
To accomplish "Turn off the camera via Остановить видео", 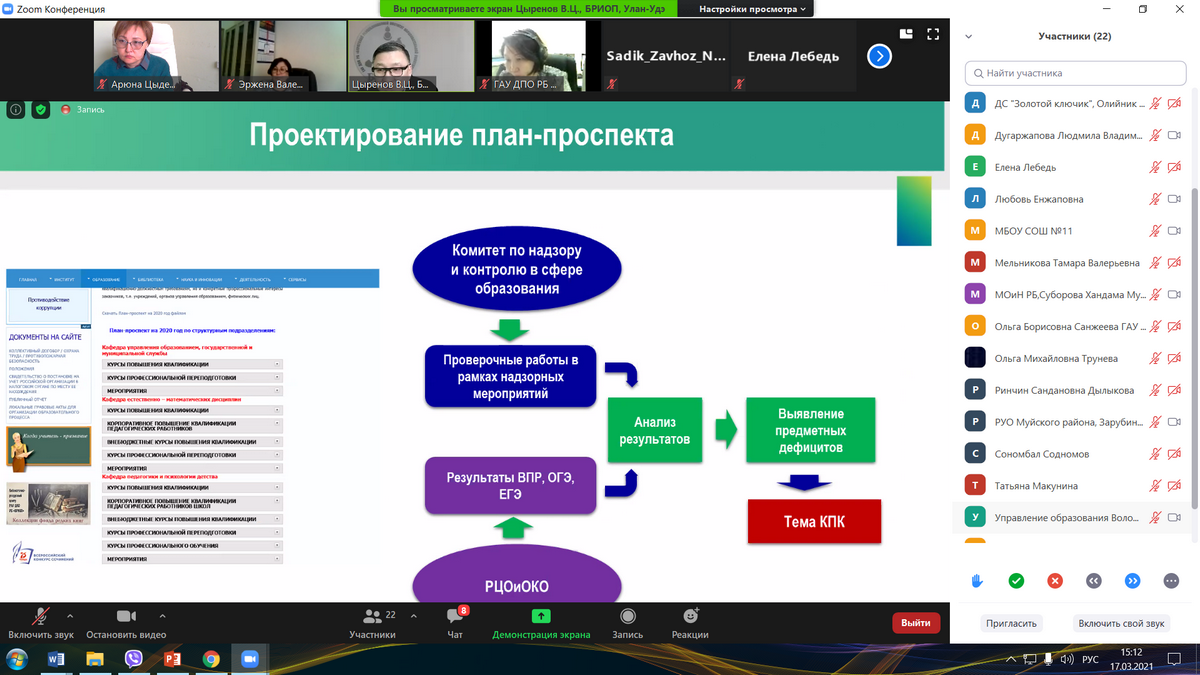I will [126, 618].
